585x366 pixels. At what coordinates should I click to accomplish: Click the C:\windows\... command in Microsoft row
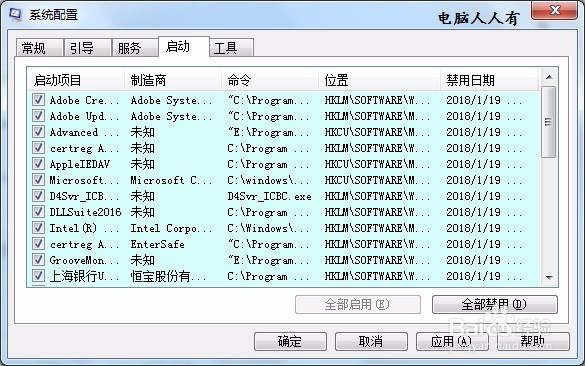[x=268, y=181]
